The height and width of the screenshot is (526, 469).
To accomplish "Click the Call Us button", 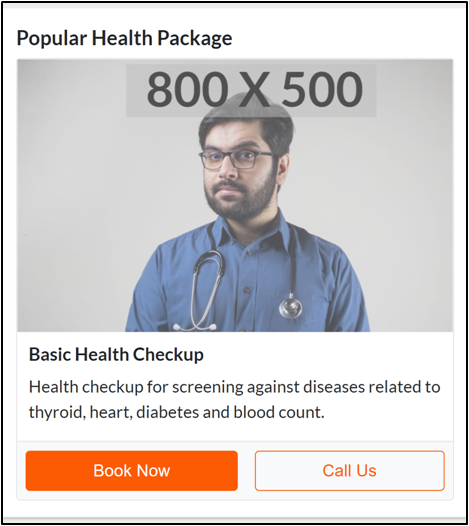I will tap(350, 471).
